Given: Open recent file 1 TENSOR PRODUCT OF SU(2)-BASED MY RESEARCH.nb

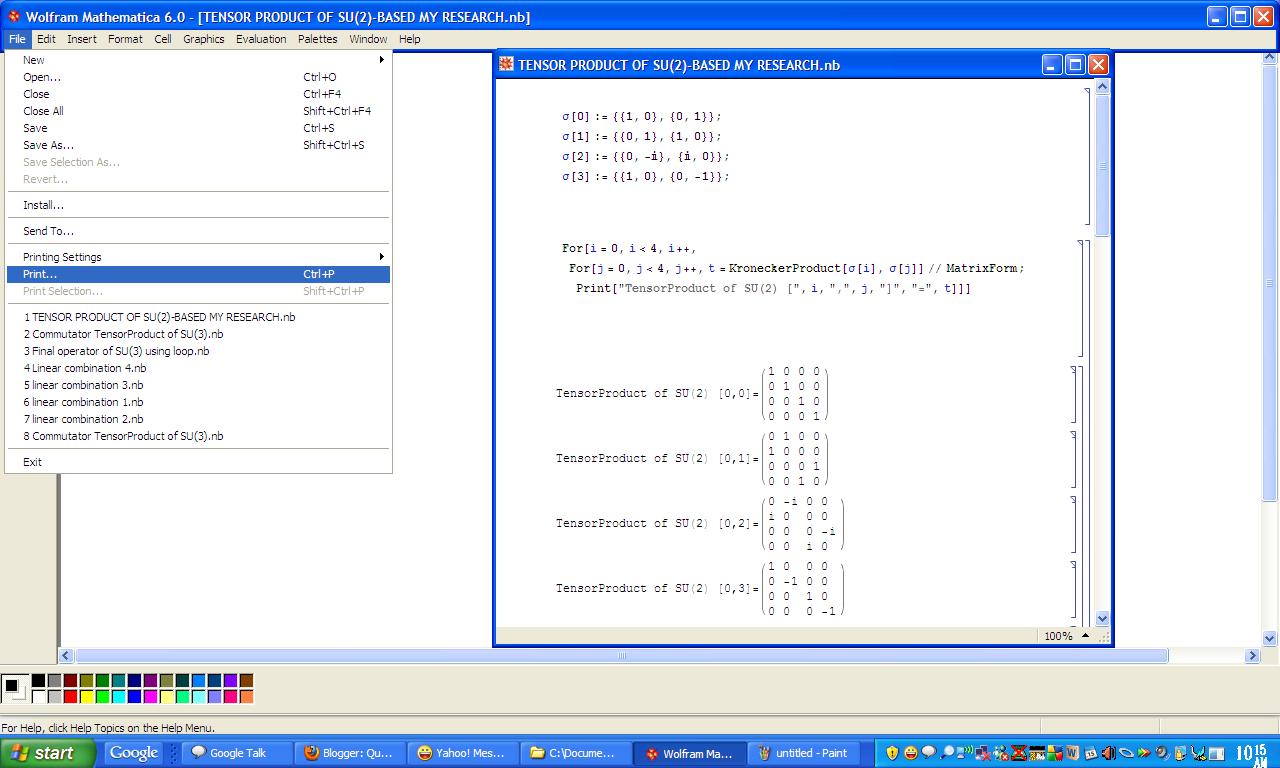Looking at the screenshot, I should click(198, 317).
